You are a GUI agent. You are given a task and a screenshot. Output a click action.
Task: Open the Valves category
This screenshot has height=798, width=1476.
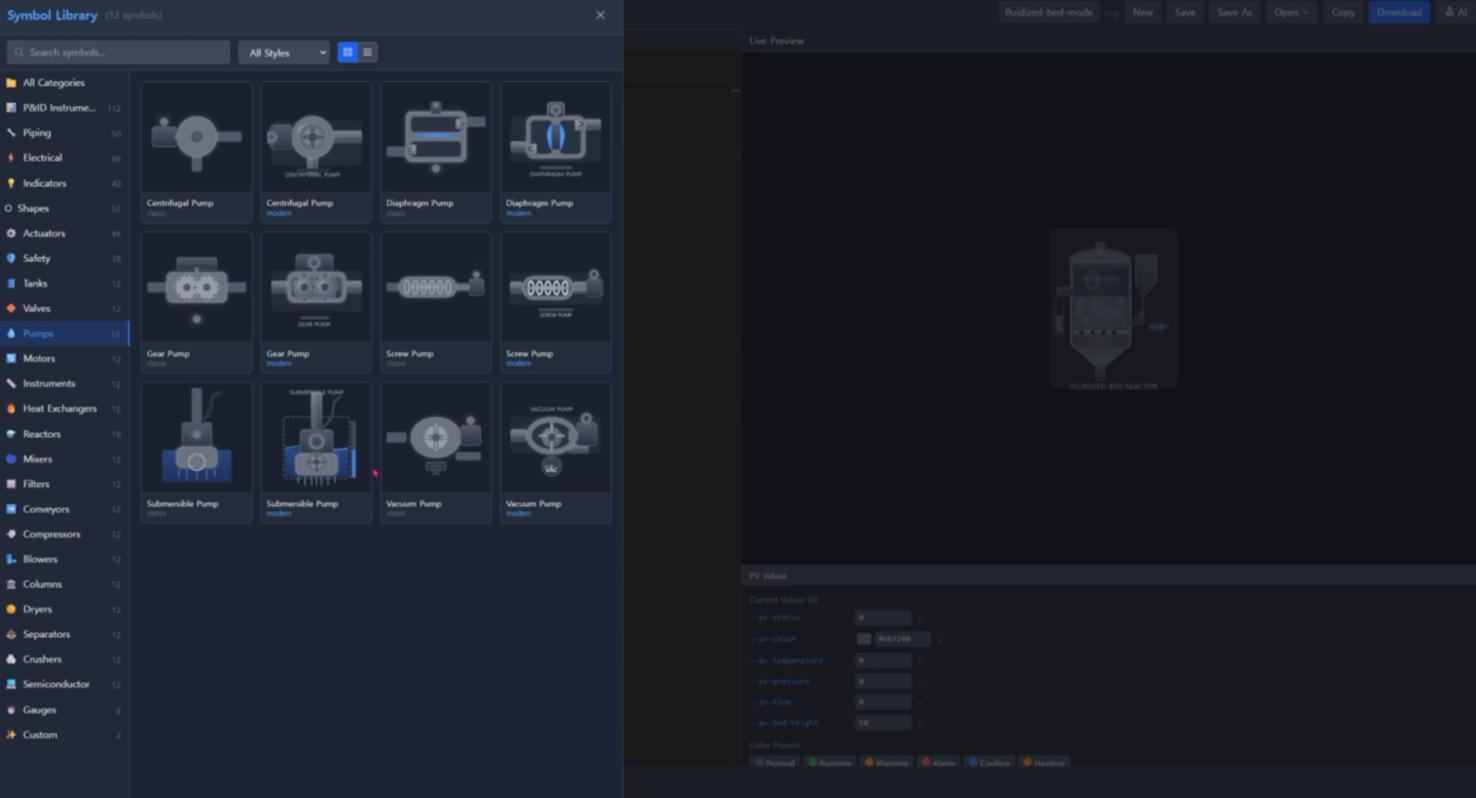click(x=64, y=308)
